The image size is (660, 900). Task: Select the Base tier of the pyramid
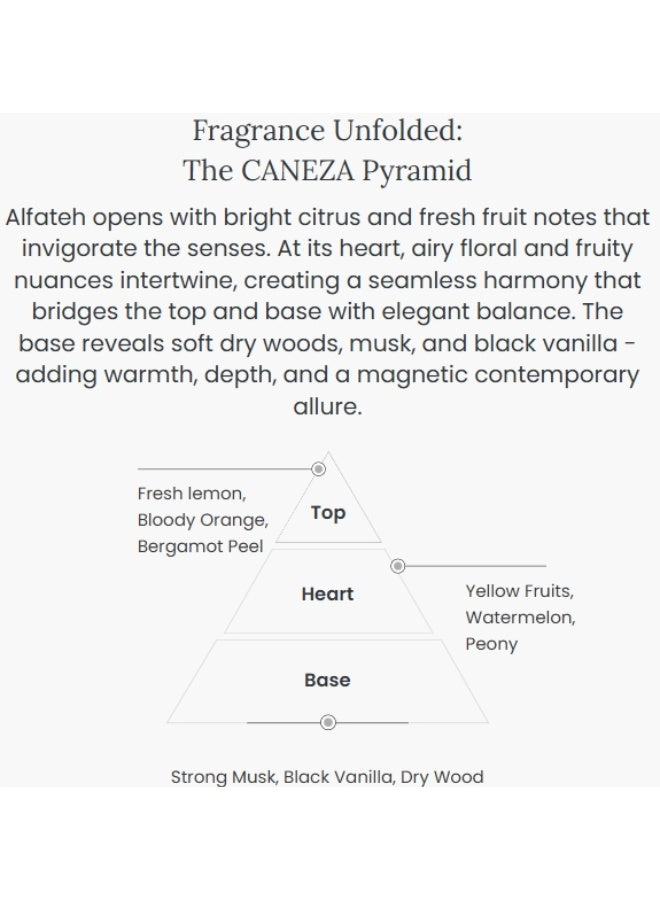tap(327, 680)
